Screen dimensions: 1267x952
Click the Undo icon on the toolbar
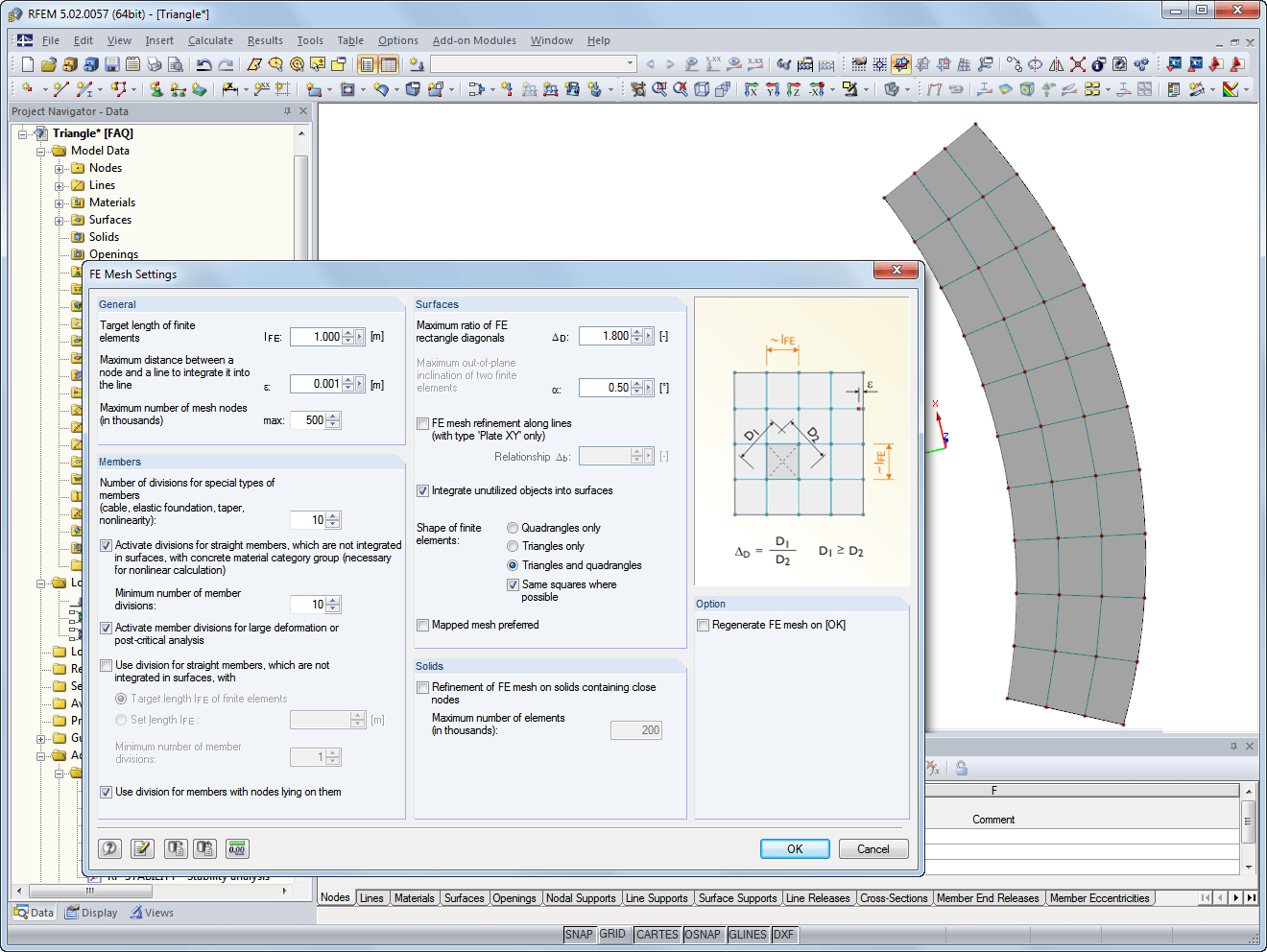pos(204,64)
